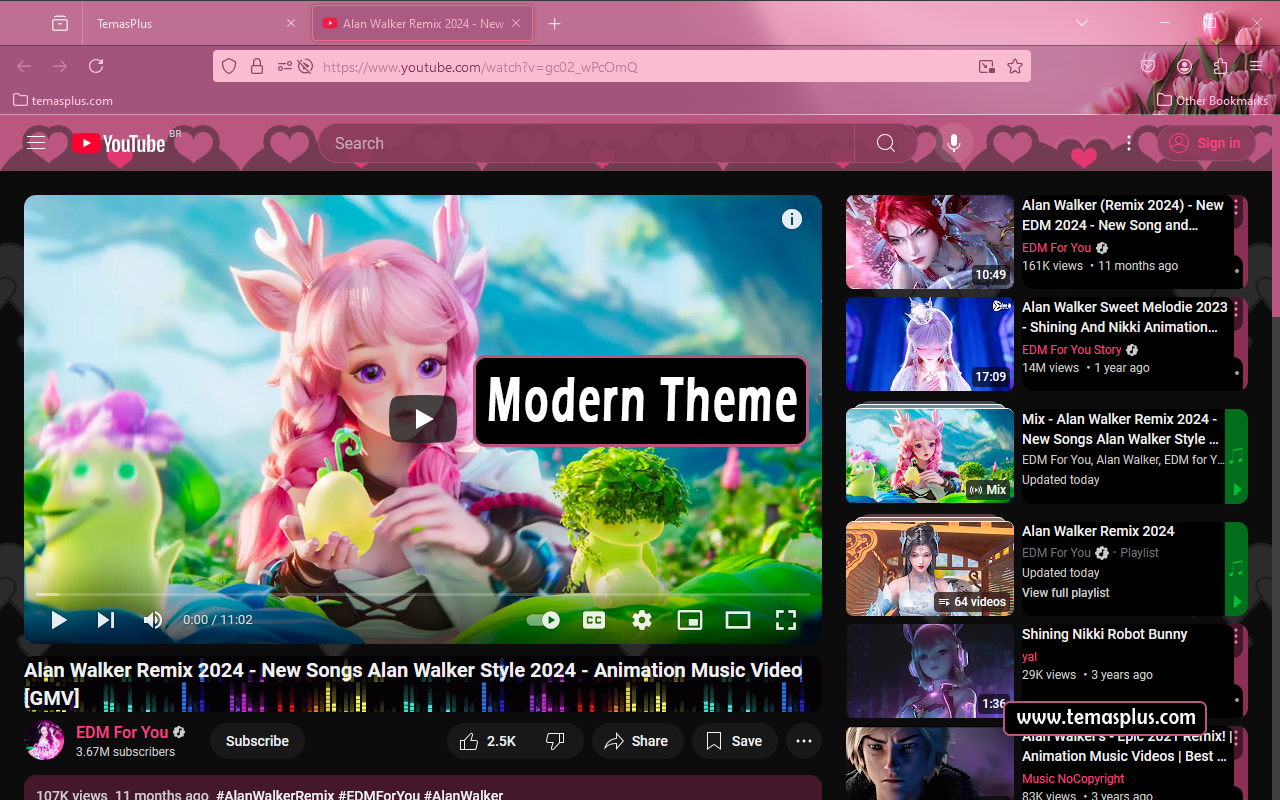Open EDM For You channel name link

click(x=122, y=732)
